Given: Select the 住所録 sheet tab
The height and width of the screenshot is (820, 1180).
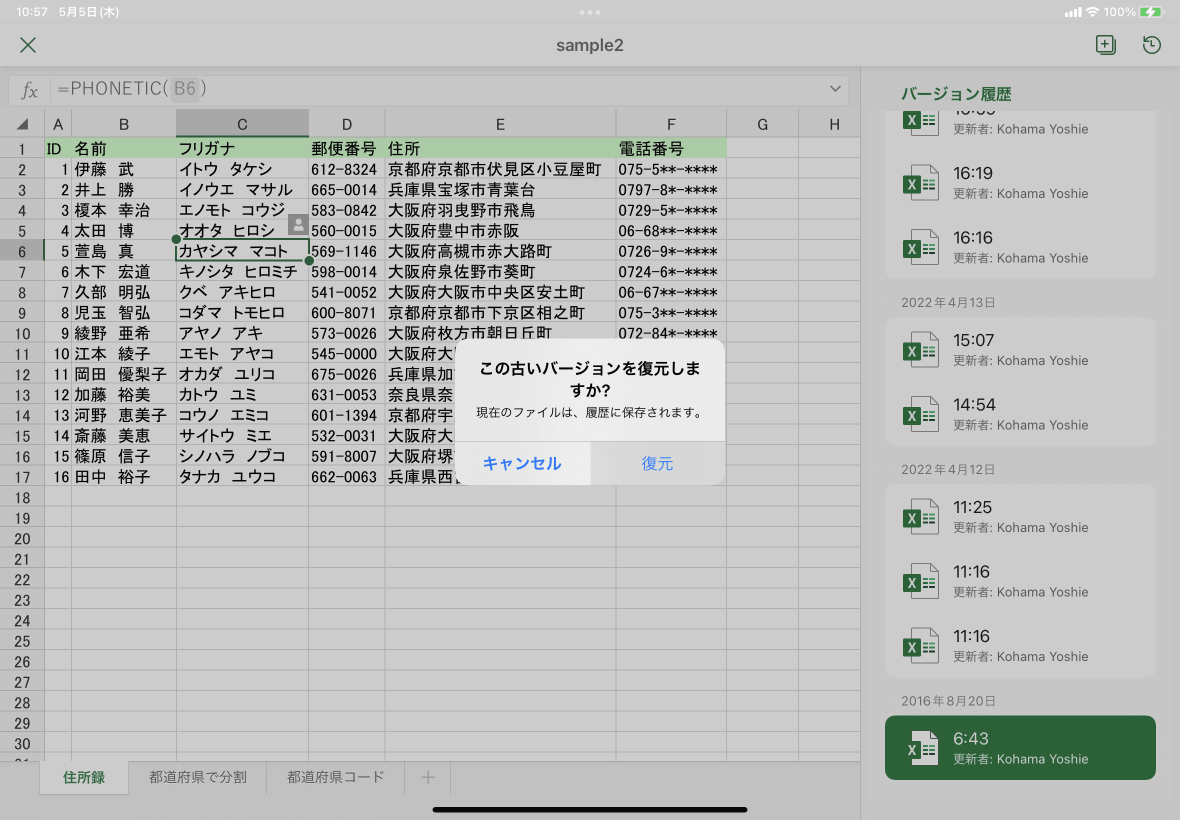Looking at the screenshot, I should [x=84, y=777].
